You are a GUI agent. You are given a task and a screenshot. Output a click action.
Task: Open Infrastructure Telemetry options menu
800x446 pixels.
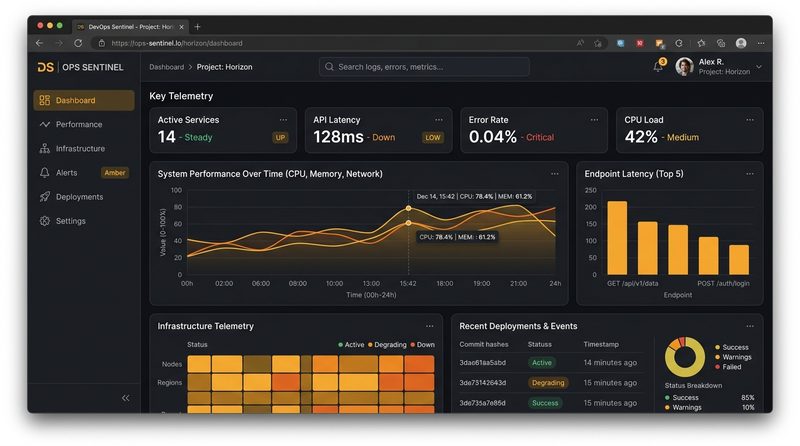tap(430, 326)
